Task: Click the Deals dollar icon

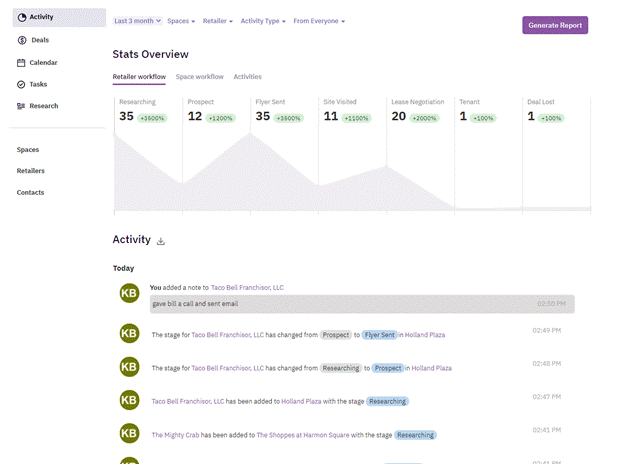Action: [22, 40]
